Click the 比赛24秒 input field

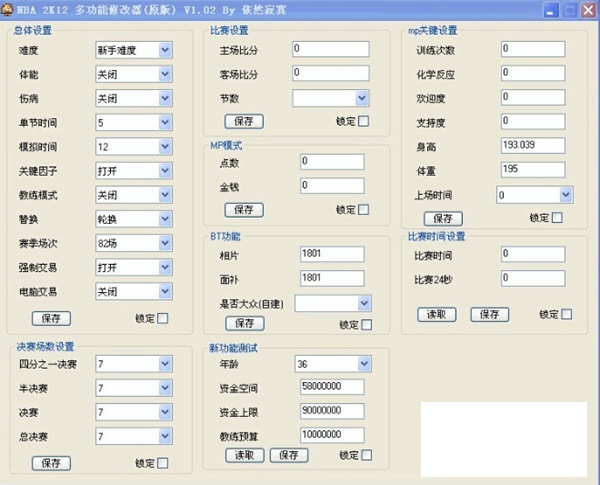coord(533,278)
